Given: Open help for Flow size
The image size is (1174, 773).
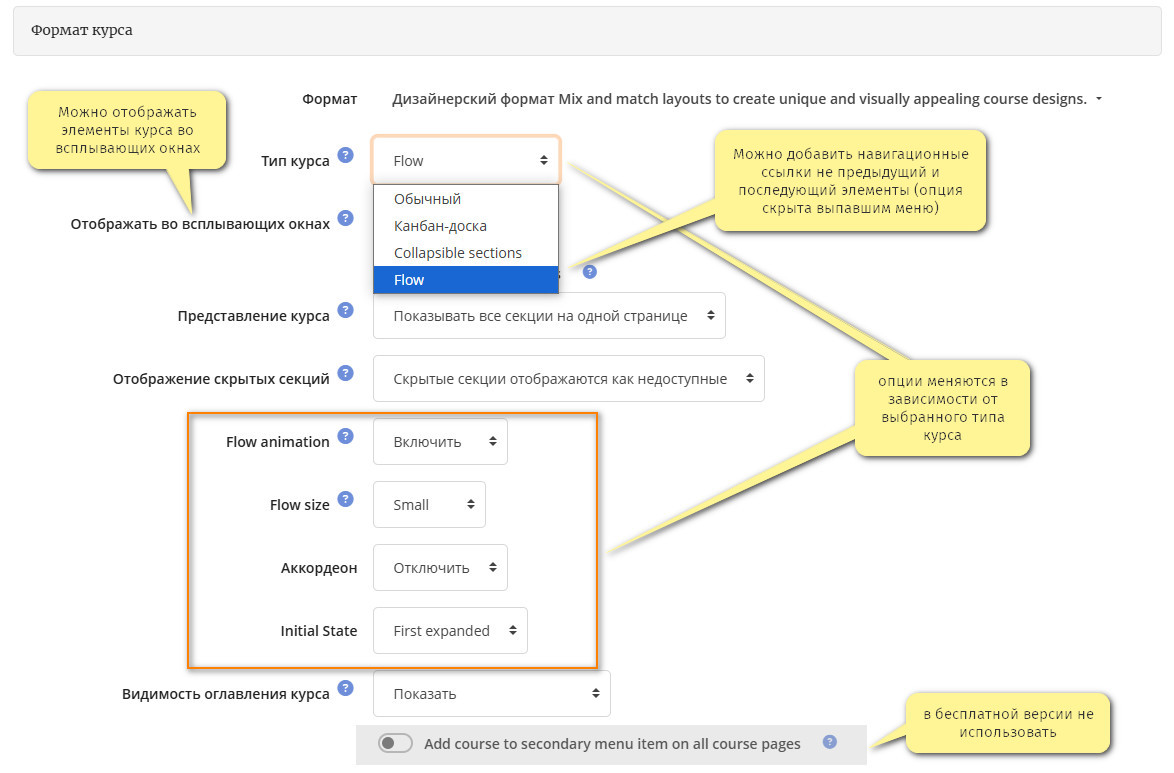Looking at the screenshot, I should 345,499.
